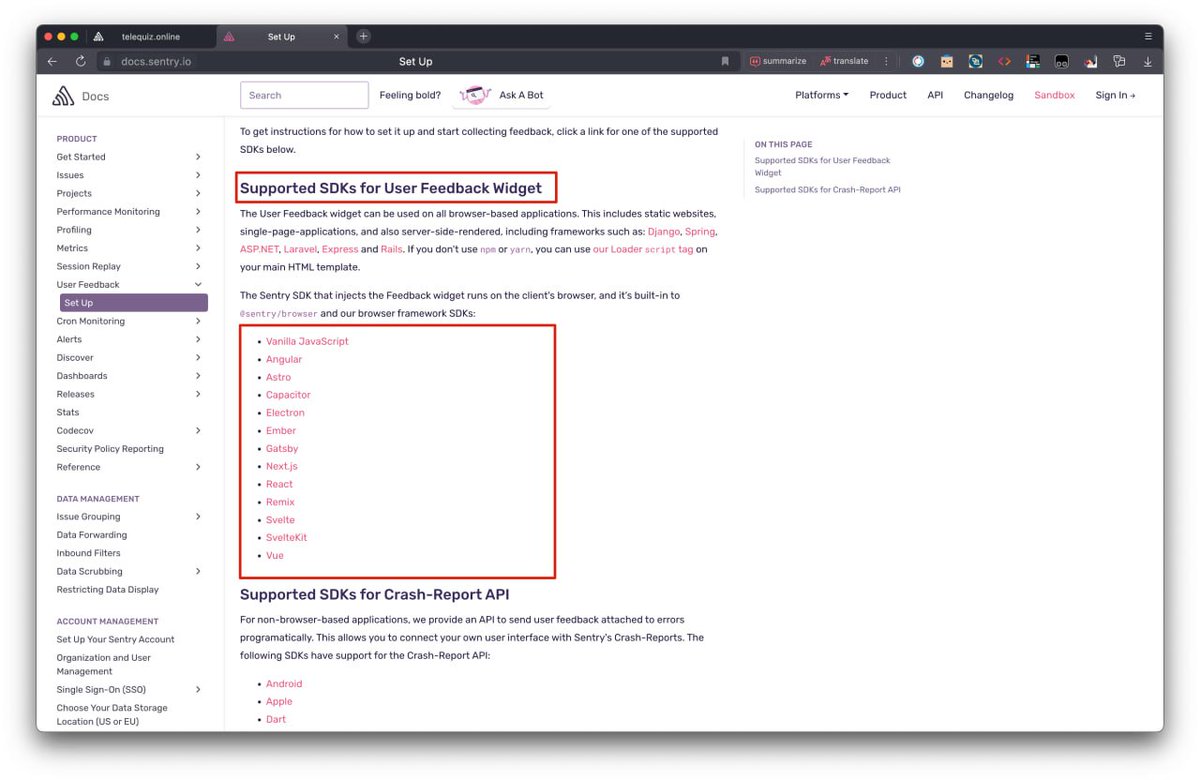The image size is (1200, 780).
Task: Select the Set Up item in sidebar
Action: click(x=133, y=303)
